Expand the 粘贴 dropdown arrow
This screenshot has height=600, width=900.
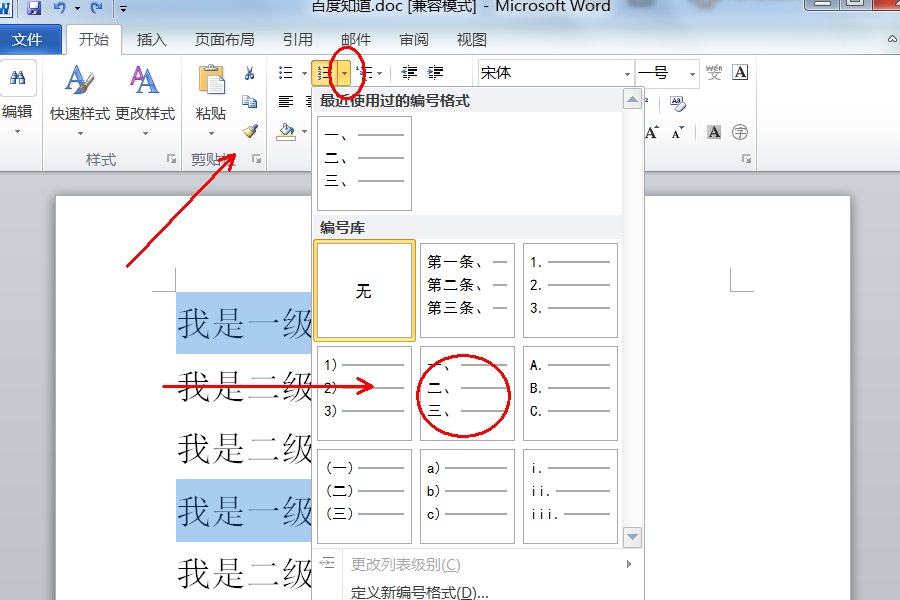tap(211, 133)
